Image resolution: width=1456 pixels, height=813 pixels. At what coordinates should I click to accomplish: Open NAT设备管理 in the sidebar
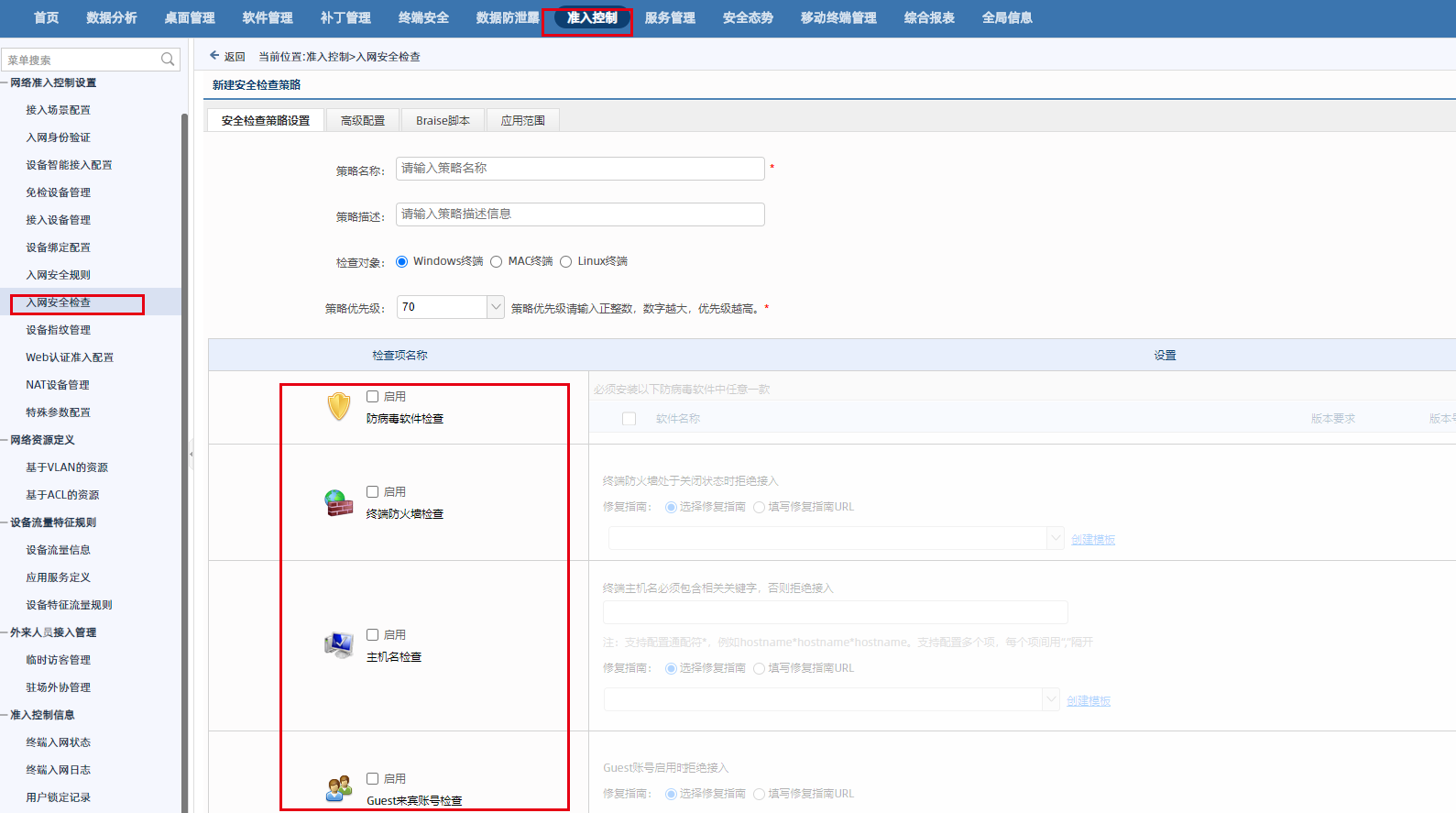[58, 385]
